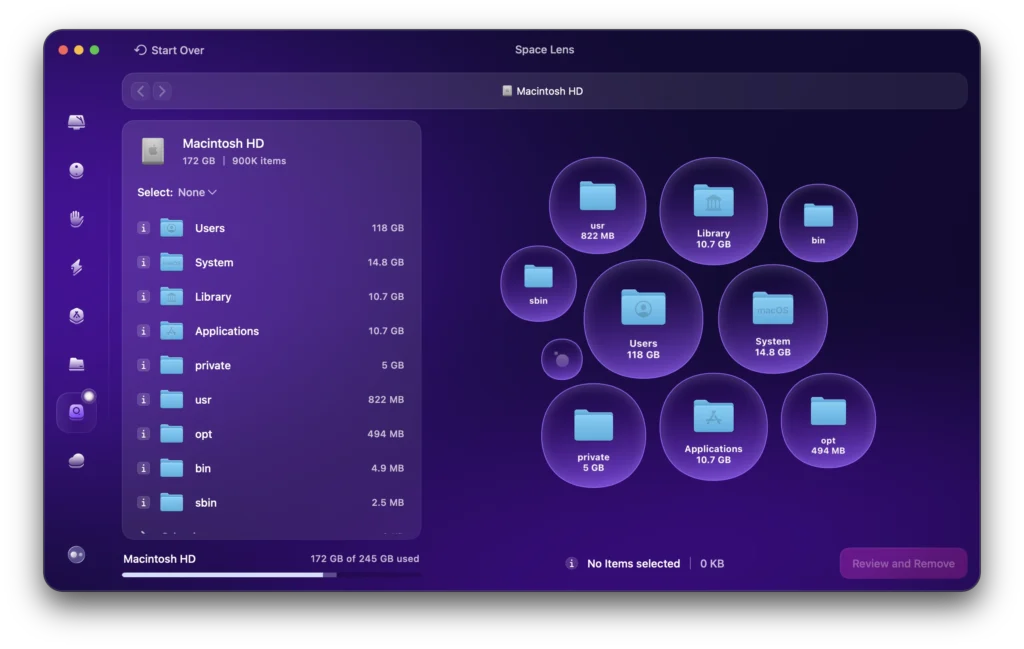
Task: Click the back chevron in navigation bar
Action: pyautogui.click(x=140, y=90)
